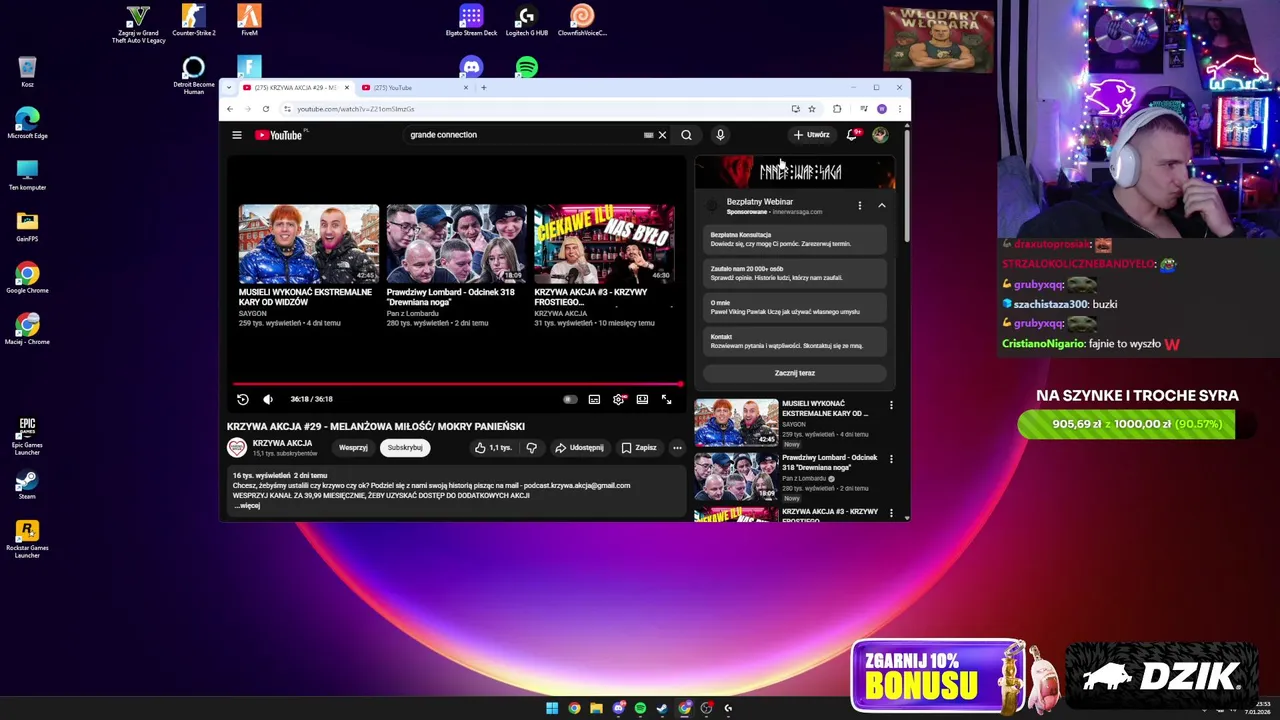The width and height of the screenshot is (1280, 720).
Task: Open the Windows Start button
Action: 552,708
